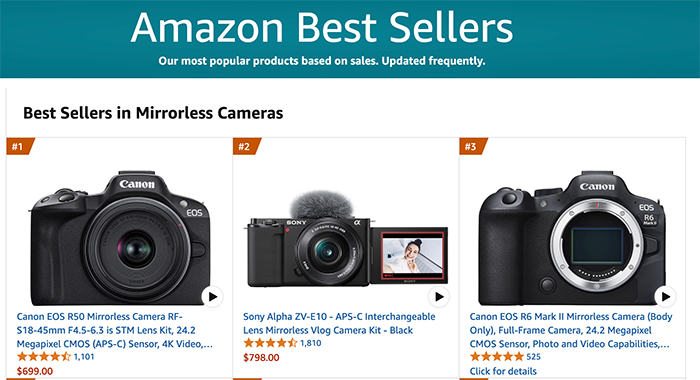Open the Canon EOS R50 camera image
700x380 pixels.
coord(120,238)
